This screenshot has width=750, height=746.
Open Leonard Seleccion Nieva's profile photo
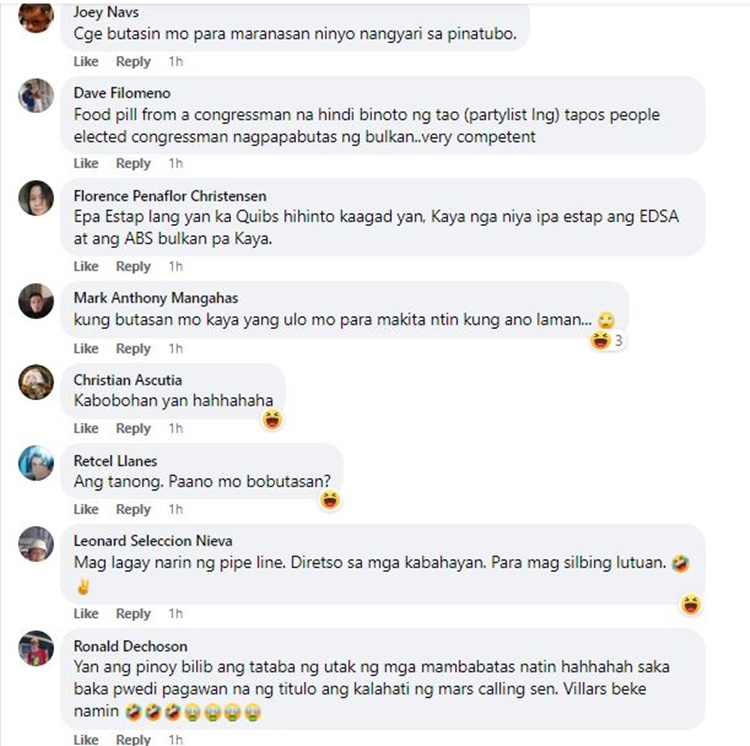point(36,544)
